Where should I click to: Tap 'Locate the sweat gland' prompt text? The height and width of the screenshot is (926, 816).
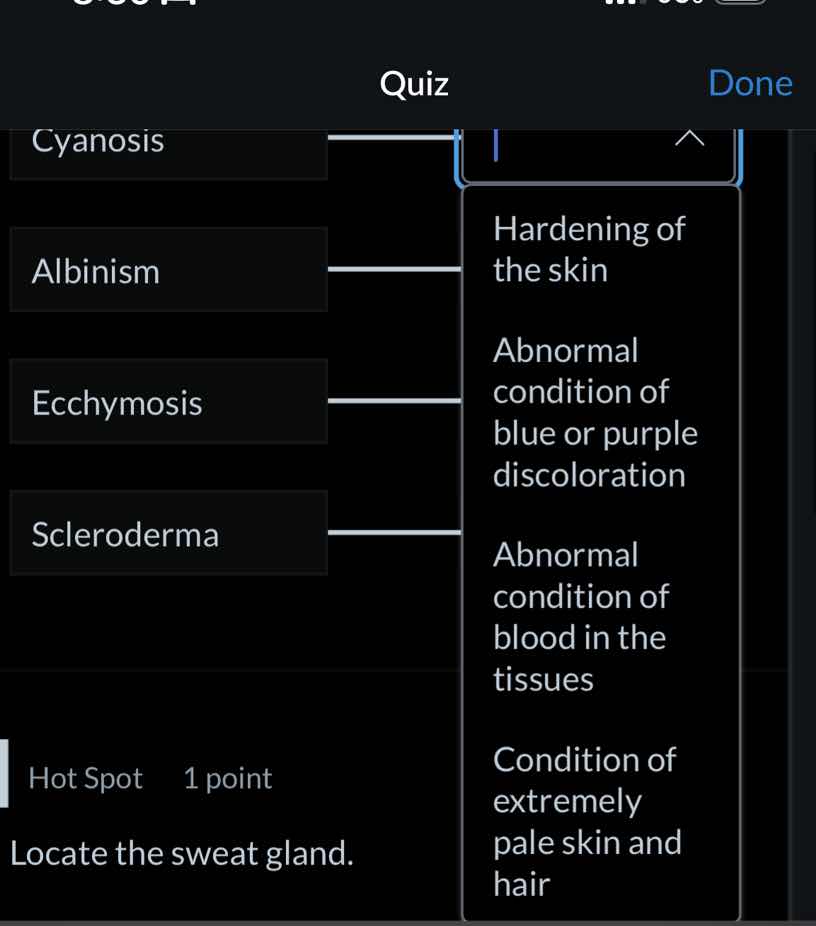pos(180,854)
